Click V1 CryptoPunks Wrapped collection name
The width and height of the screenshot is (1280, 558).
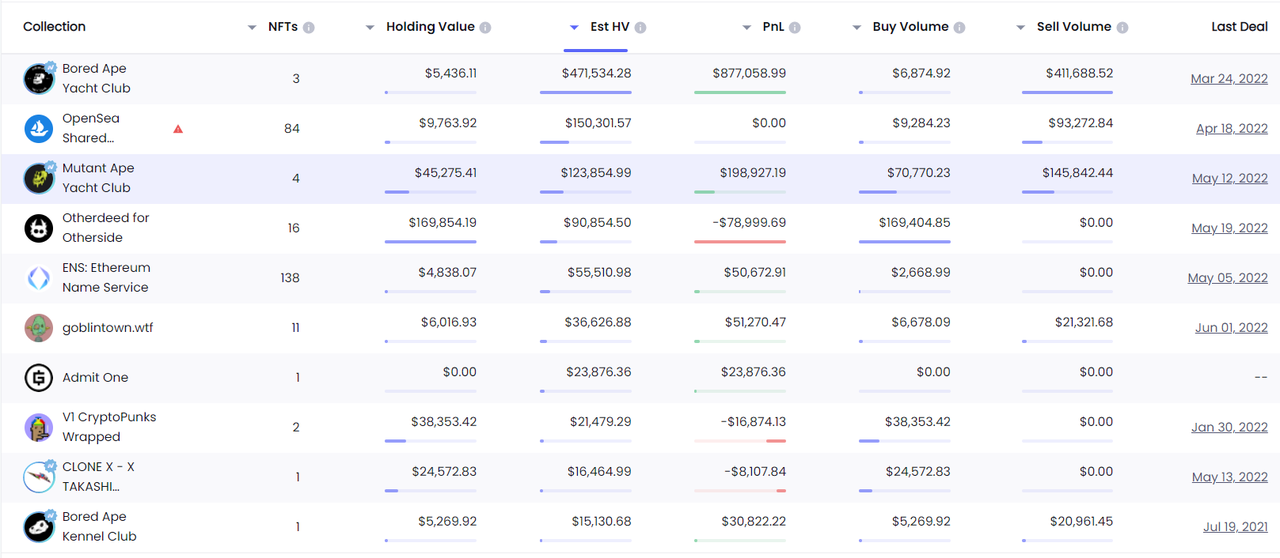click(x=109, y=427)
